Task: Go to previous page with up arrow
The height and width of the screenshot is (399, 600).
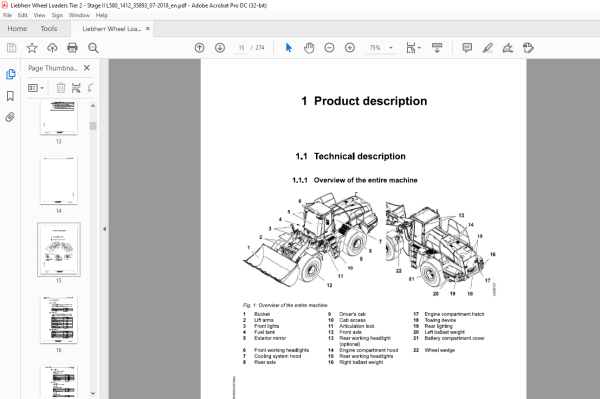Action: (199, 48)
